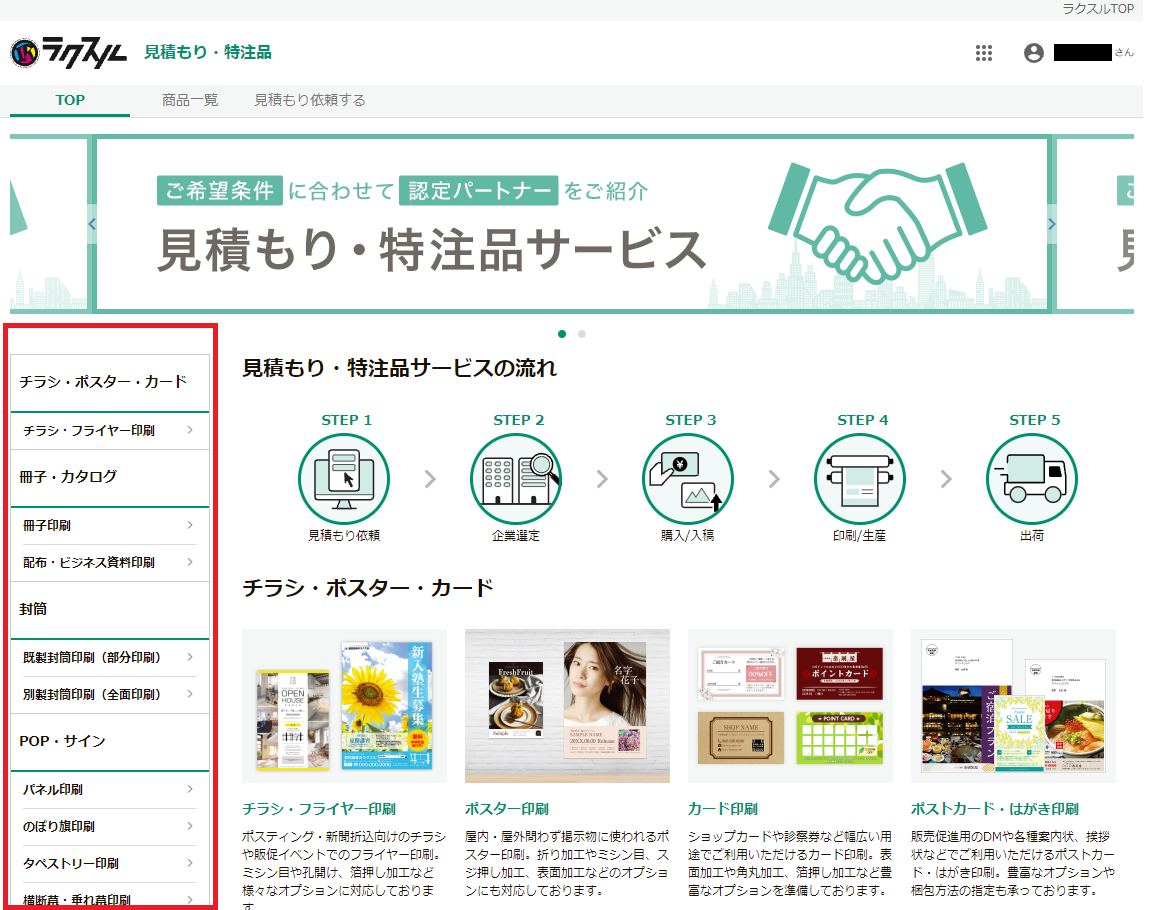1152x910 pixels.
Task: Open sidebar item 横断幕・垂れ幕印刷
Action: pyautogui.click(x=110, y=898)
